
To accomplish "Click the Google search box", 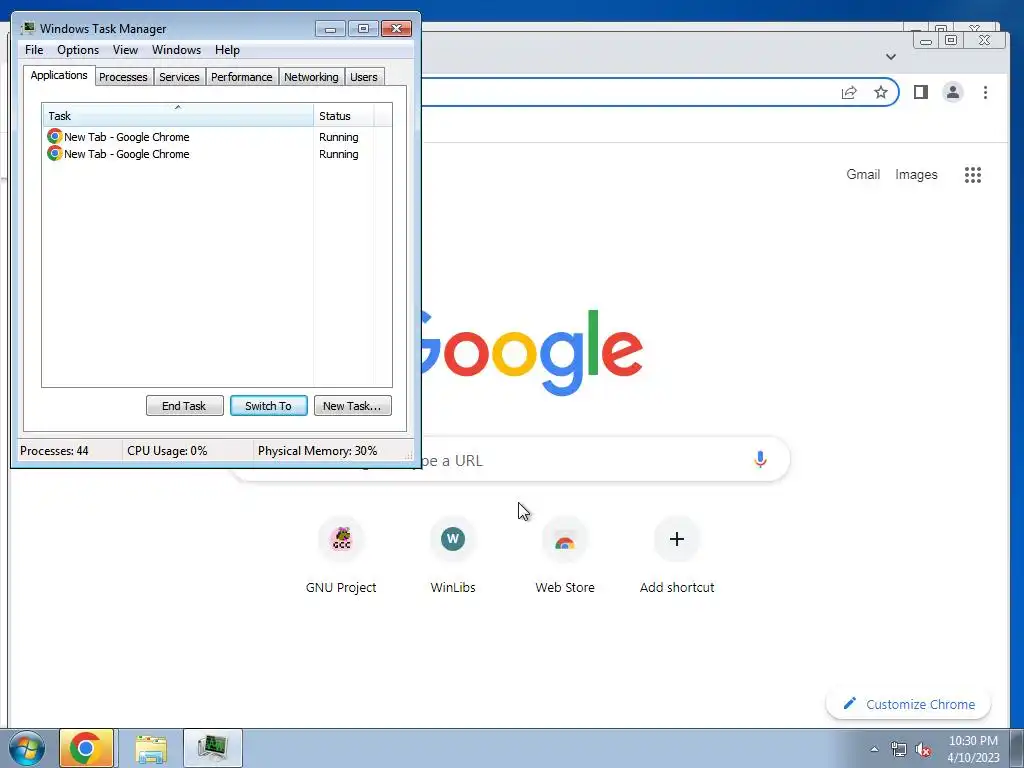I will pos(509,460).
